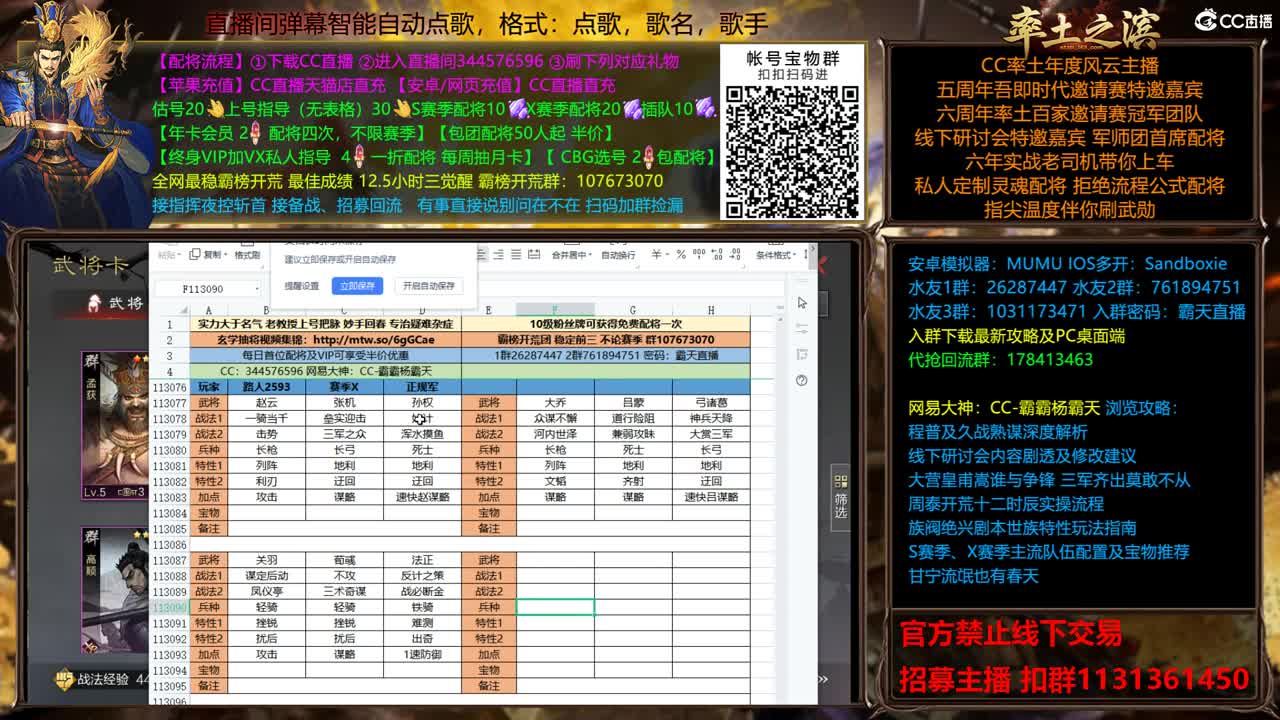Click cell containing 河内世泽

[555, 434]
